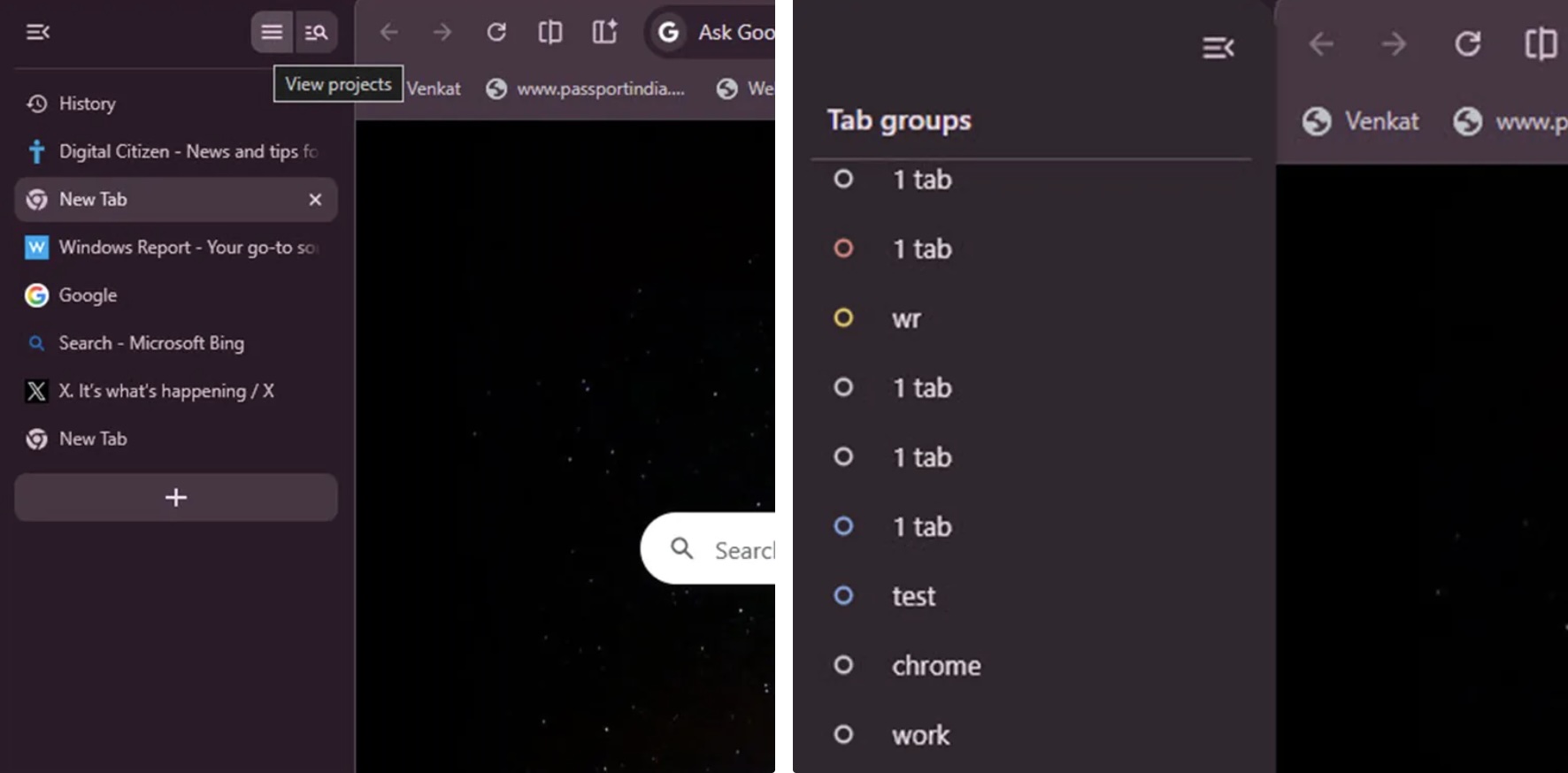
Task: Switch to Windows Report tab
Action: point(177,248)
